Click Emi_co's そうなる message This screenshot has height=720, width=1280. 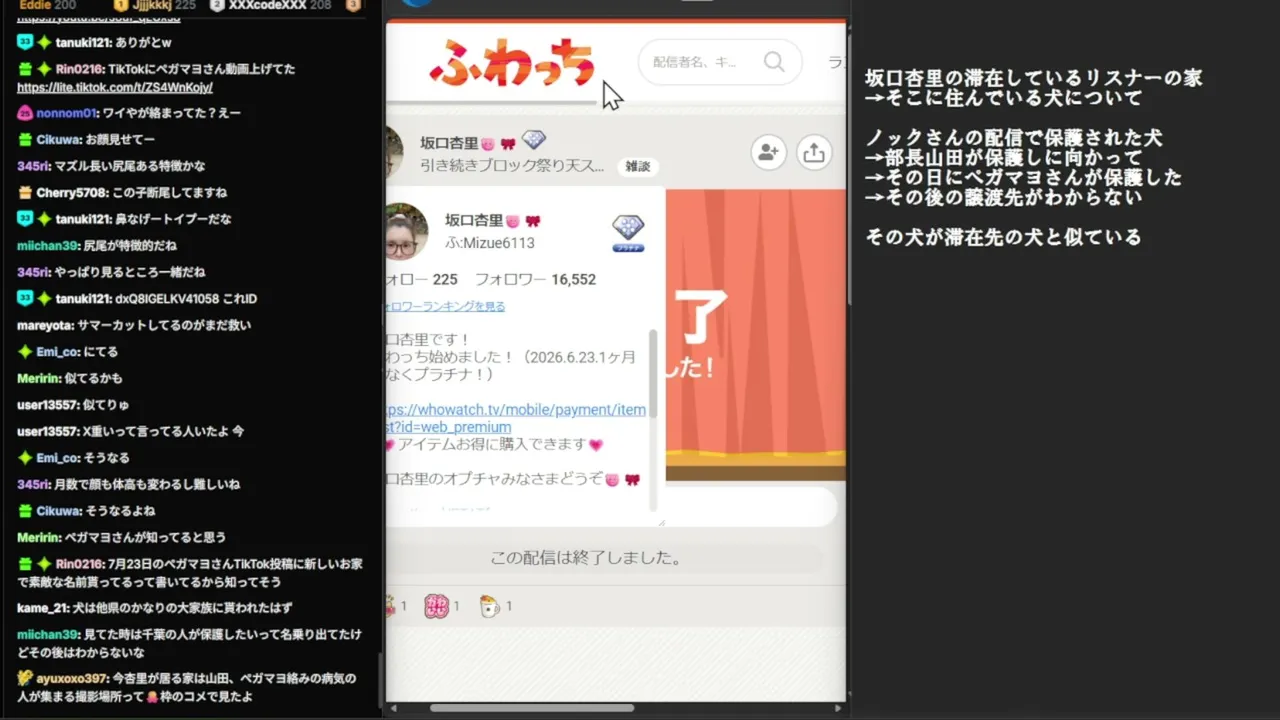(107, 458)
